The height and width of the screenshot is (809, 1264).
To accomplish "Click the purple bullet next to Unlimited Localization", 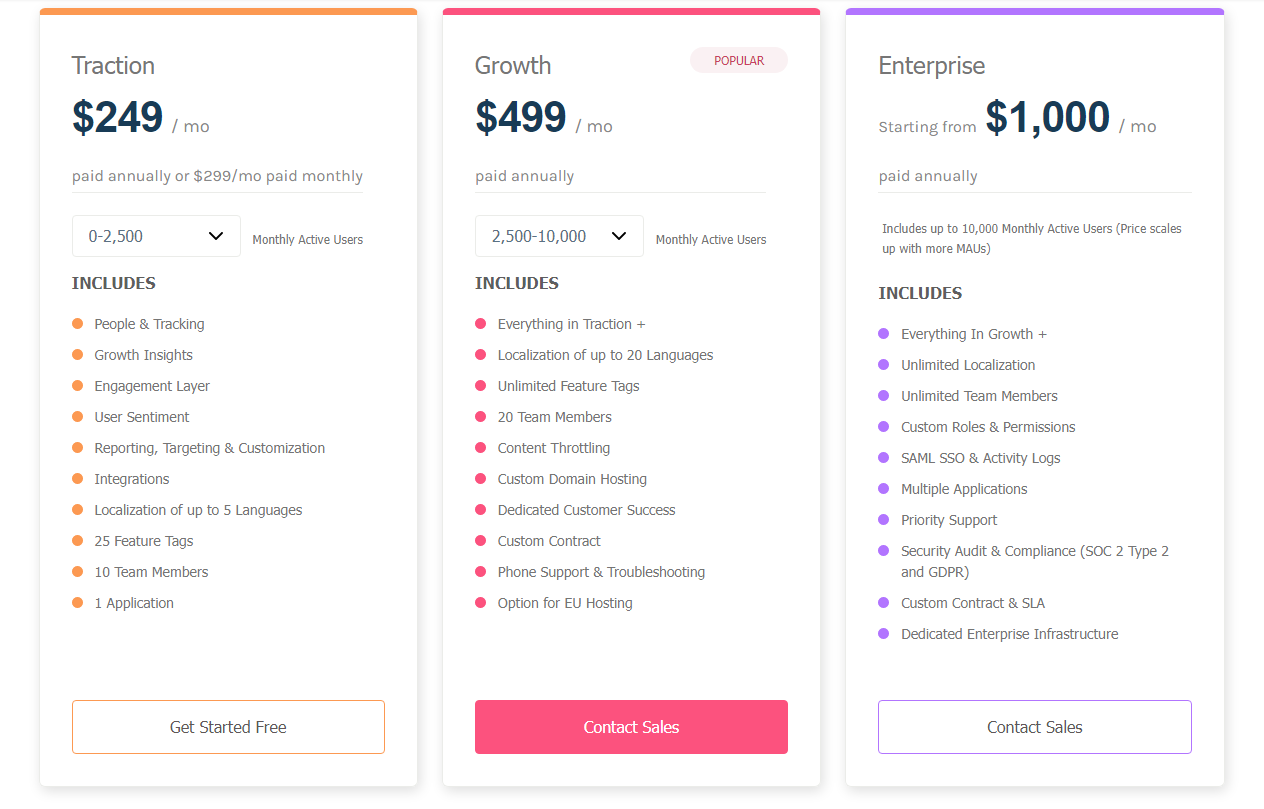I will [883, 365].
